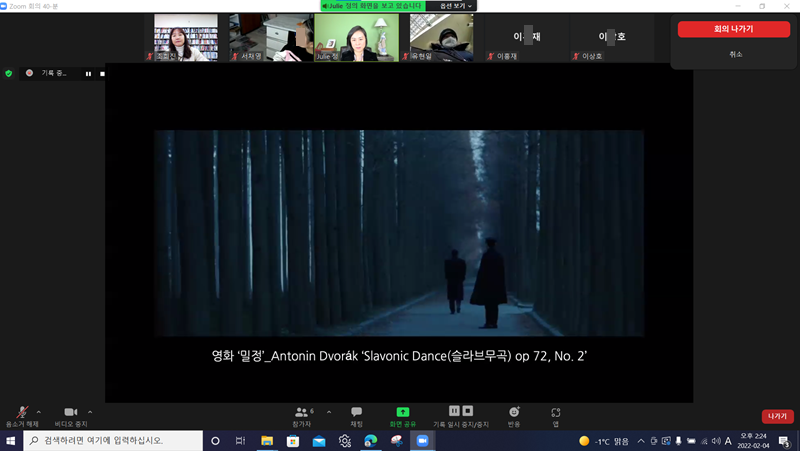Expand audio options arrow beside microphone
This screenshot has width=800, height=451.
point(39,412)
